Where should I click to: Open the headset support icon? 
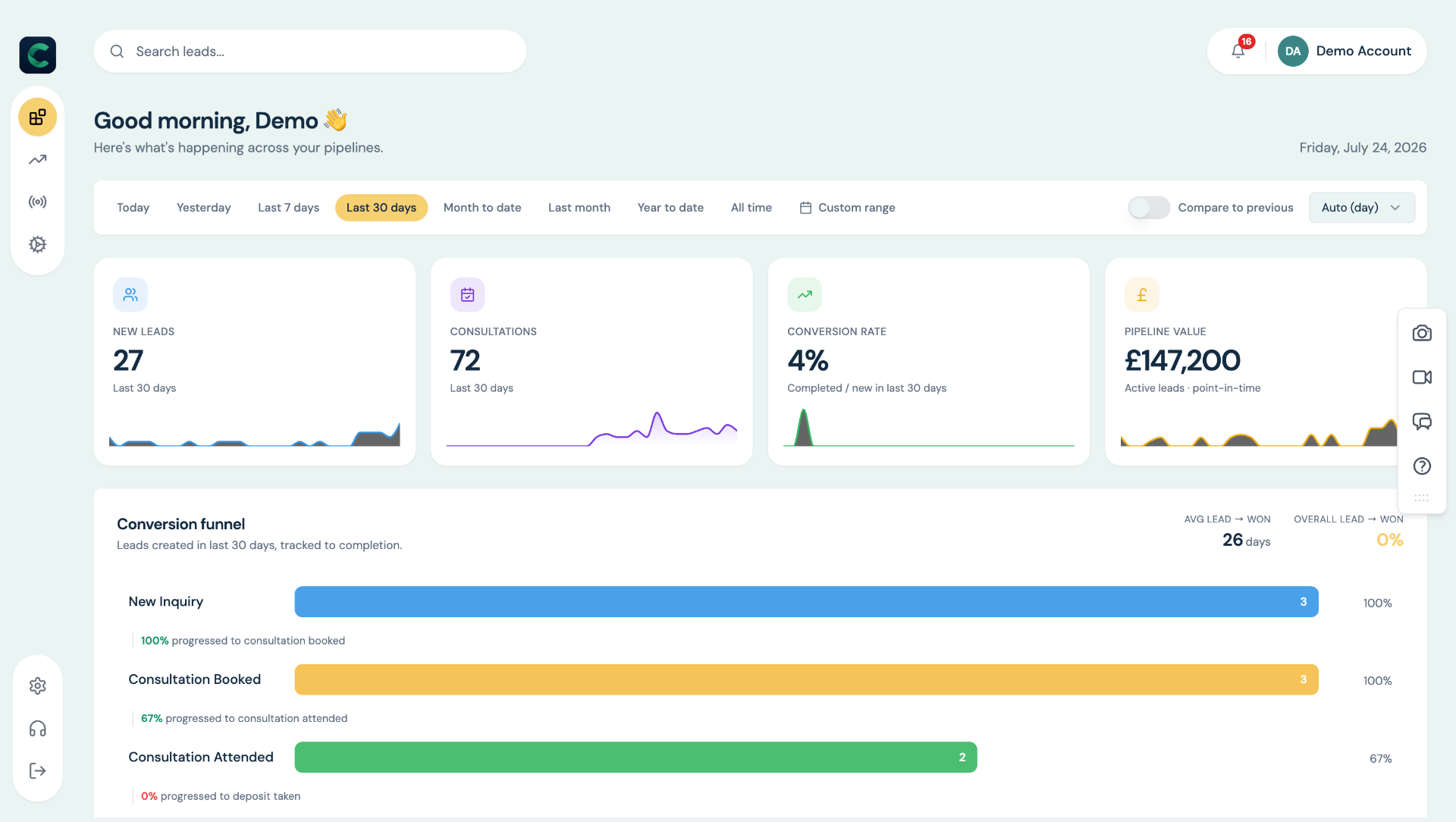click(38, 729)
